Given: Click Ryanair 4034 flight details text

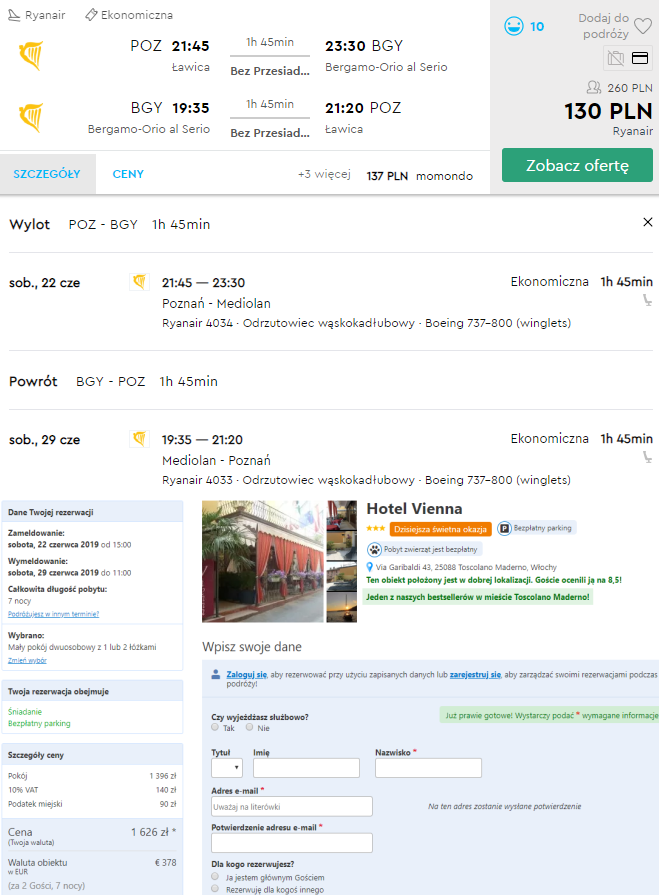Looking at the screenshot, I should (366, 323).
